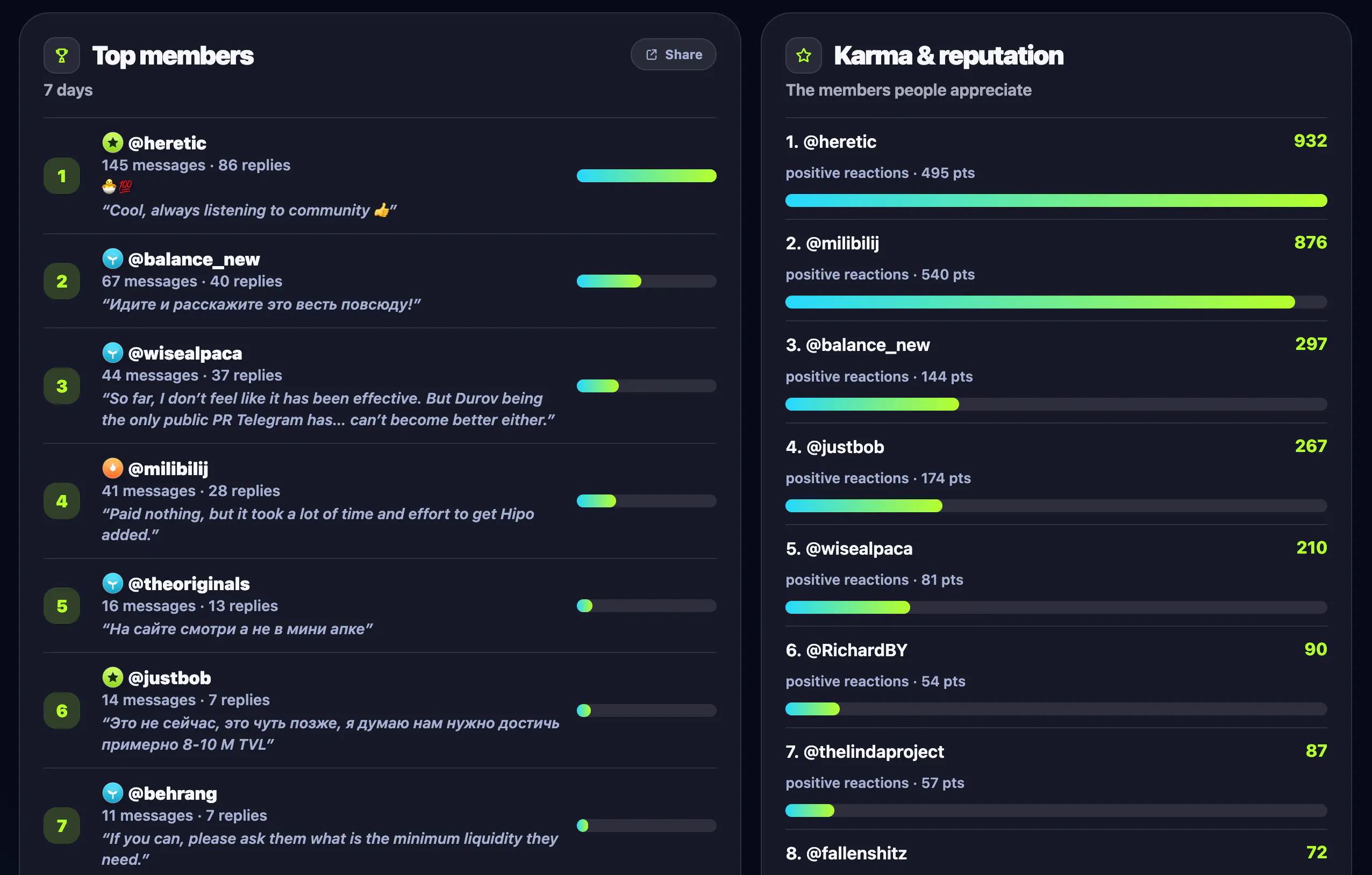1372x875 pixels.
Task: Open the @milibilij username in Top members
Action: point(168,469)
